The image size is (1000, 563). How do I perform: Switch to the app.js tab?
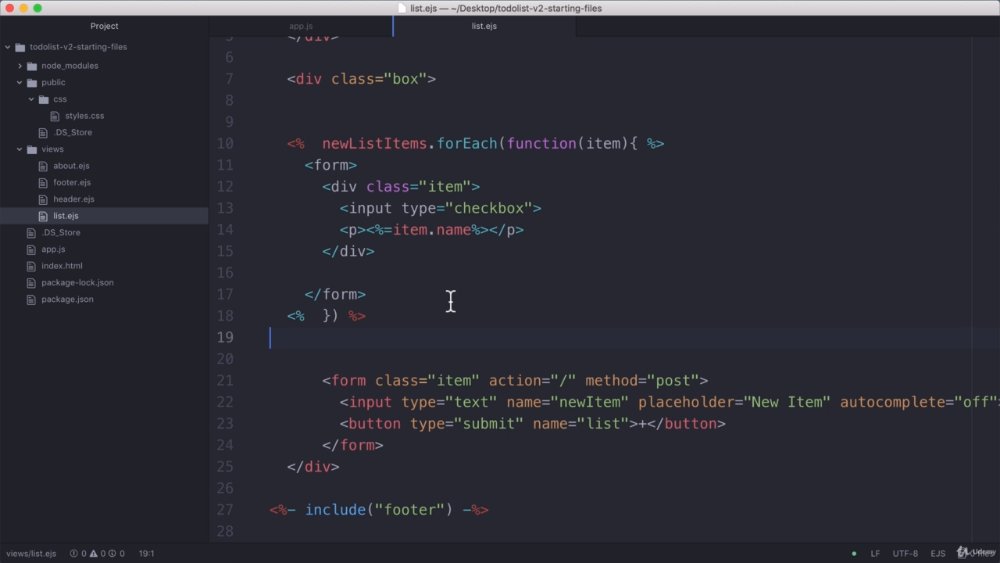point(301,26)
